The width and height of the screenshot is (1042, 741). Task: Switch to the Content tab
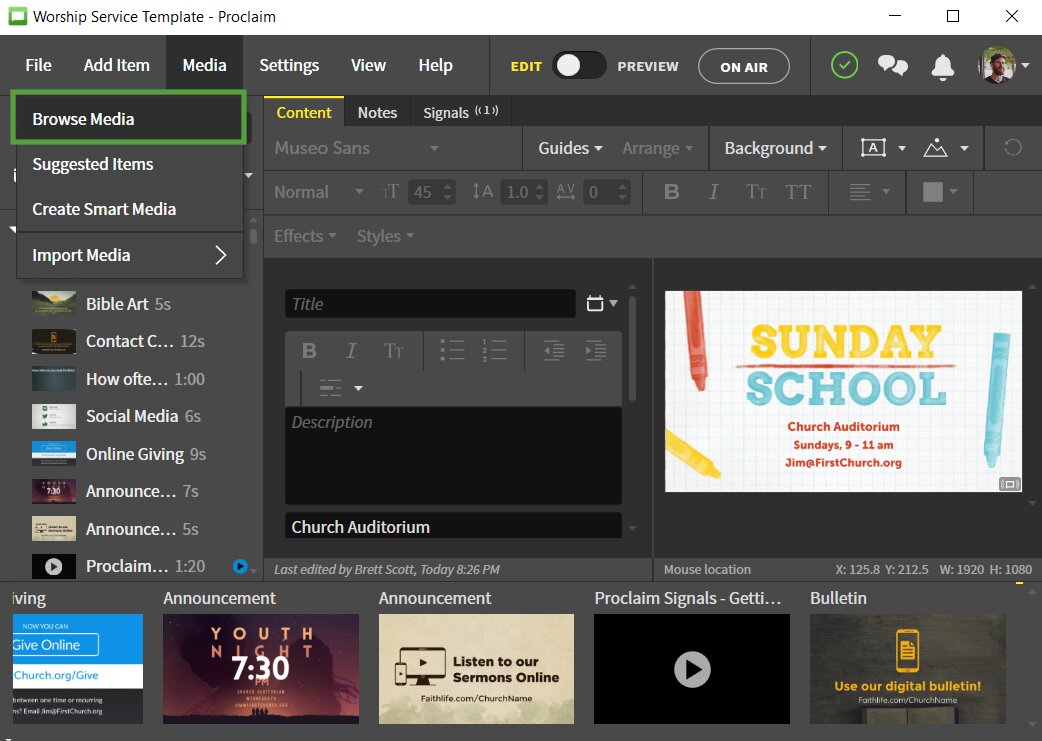(304, 112)
